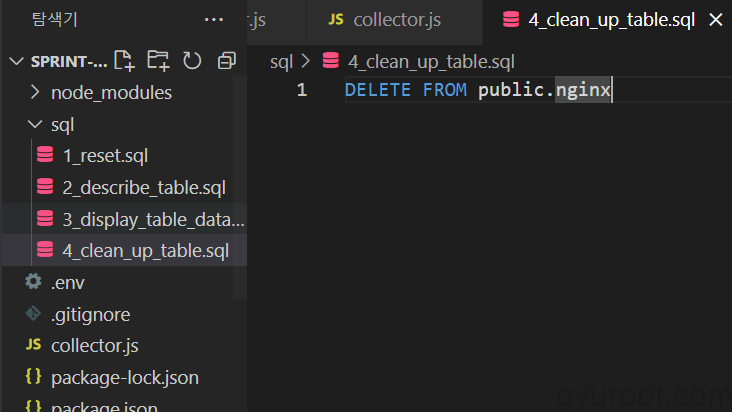Click the gear icon beside .env
Screen dimensions: 732x412
33,282
